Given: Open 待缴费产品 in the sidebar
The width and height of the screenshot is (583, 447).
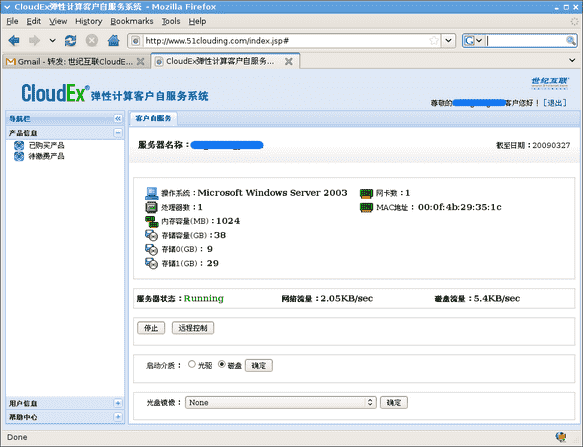Looking at the screenshot, I should pos(47,156).
